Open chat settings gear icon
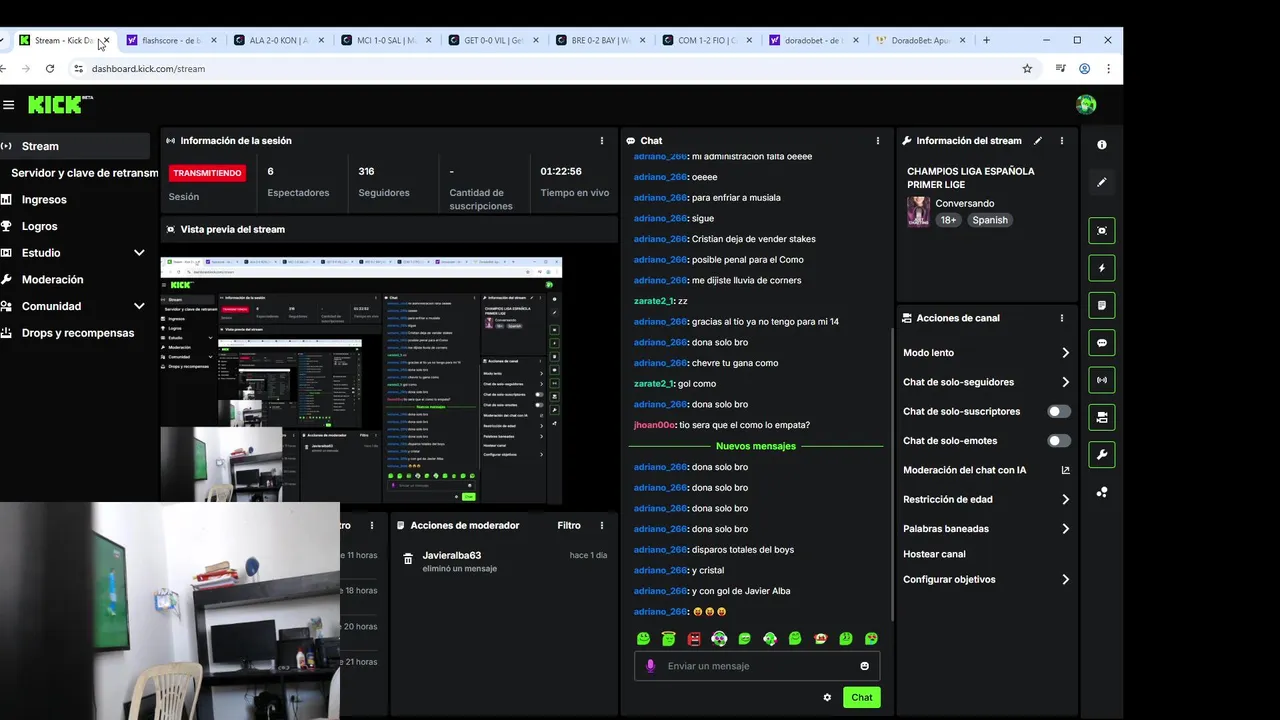Screen dimensions: 1280x720 tap(827, 698)
